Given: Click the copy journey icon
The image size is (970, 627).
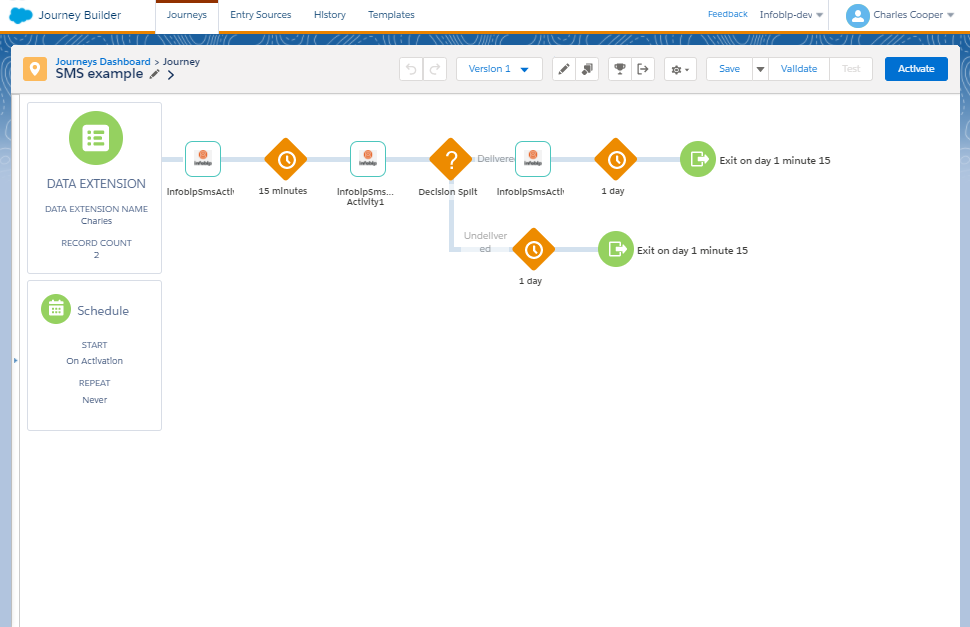Looking at the screenshot, I should point(588,69).
